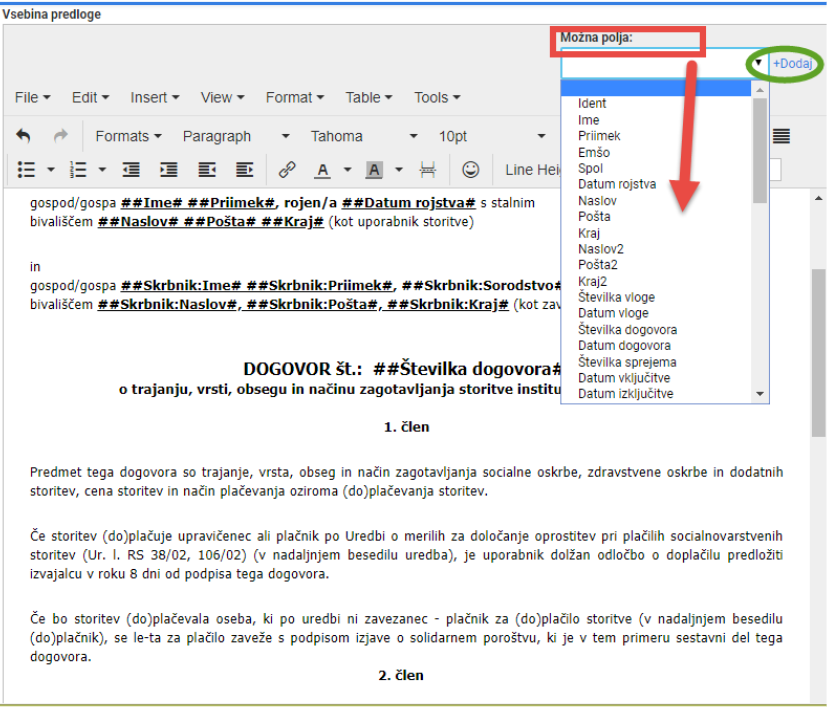The image size is (830, 709).
Task: Open the Tools menu
Action: point(437,97)
